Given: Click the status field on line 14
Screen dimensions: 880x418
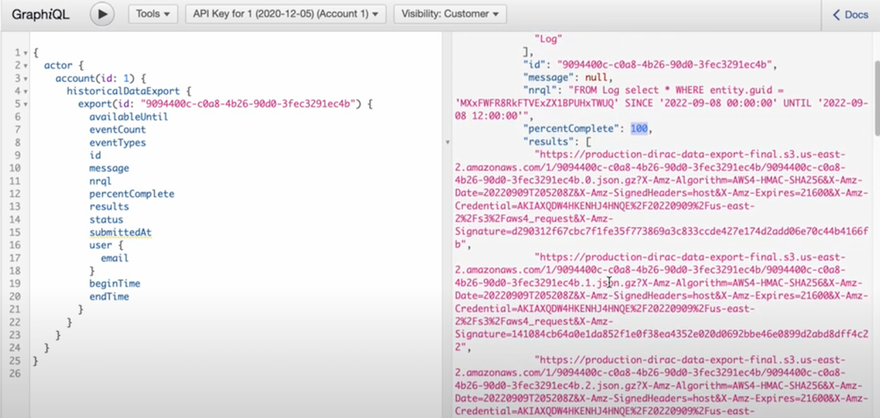Looking at the screenshot, I should click(x=106, y=219).
